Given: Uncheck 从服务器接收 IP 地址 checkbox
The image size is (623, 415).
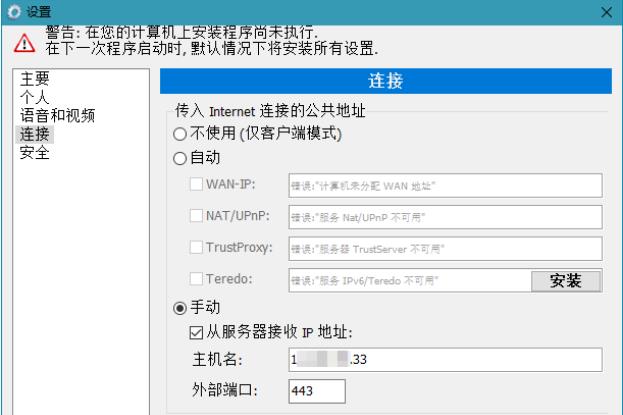Looking at the screenshot, I should pyautogui.click(x=196, y=332).
